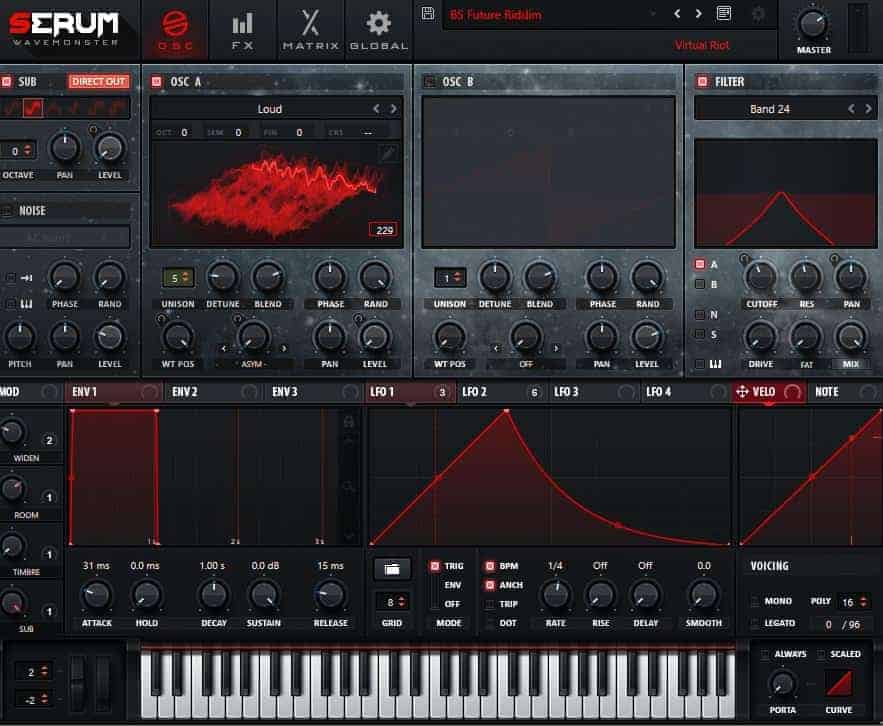Change OSC B unison voice count
The width and height of the screenshot is (883, 726).
tap(450, 278)
